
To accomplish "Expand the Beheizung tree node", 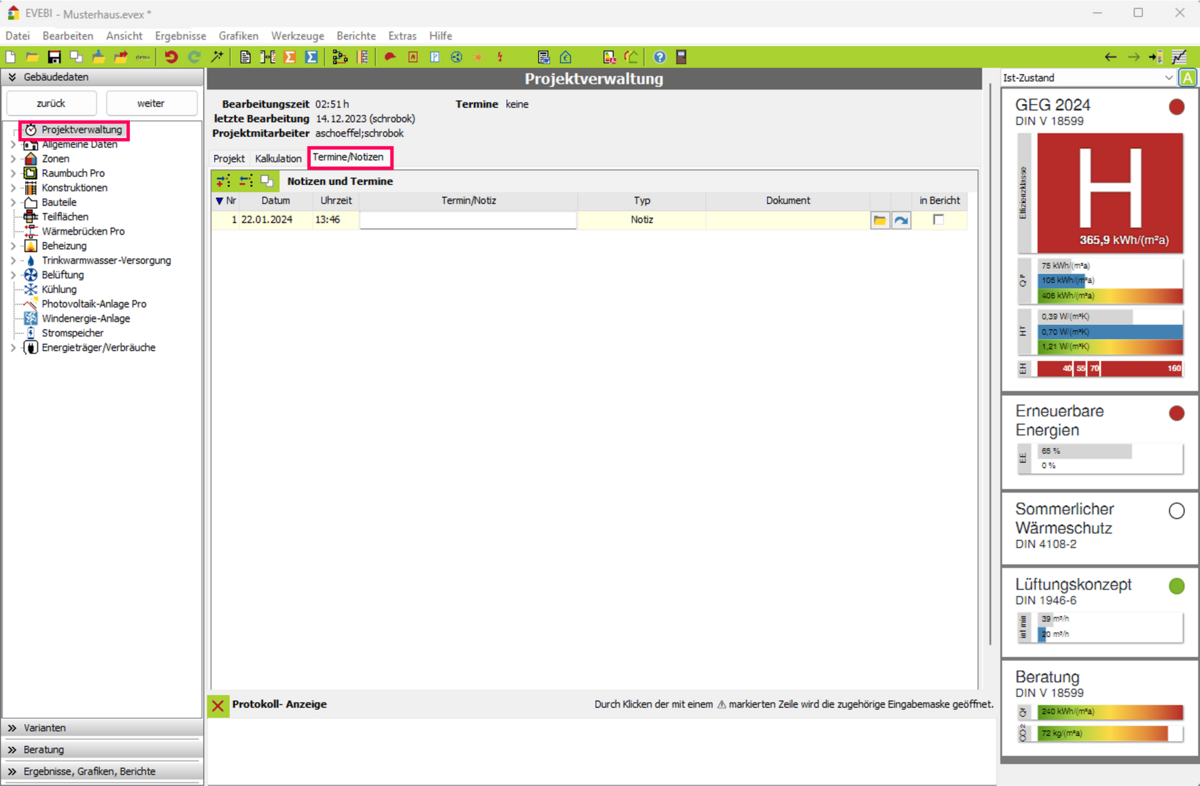I will click(x=13, y=246).
